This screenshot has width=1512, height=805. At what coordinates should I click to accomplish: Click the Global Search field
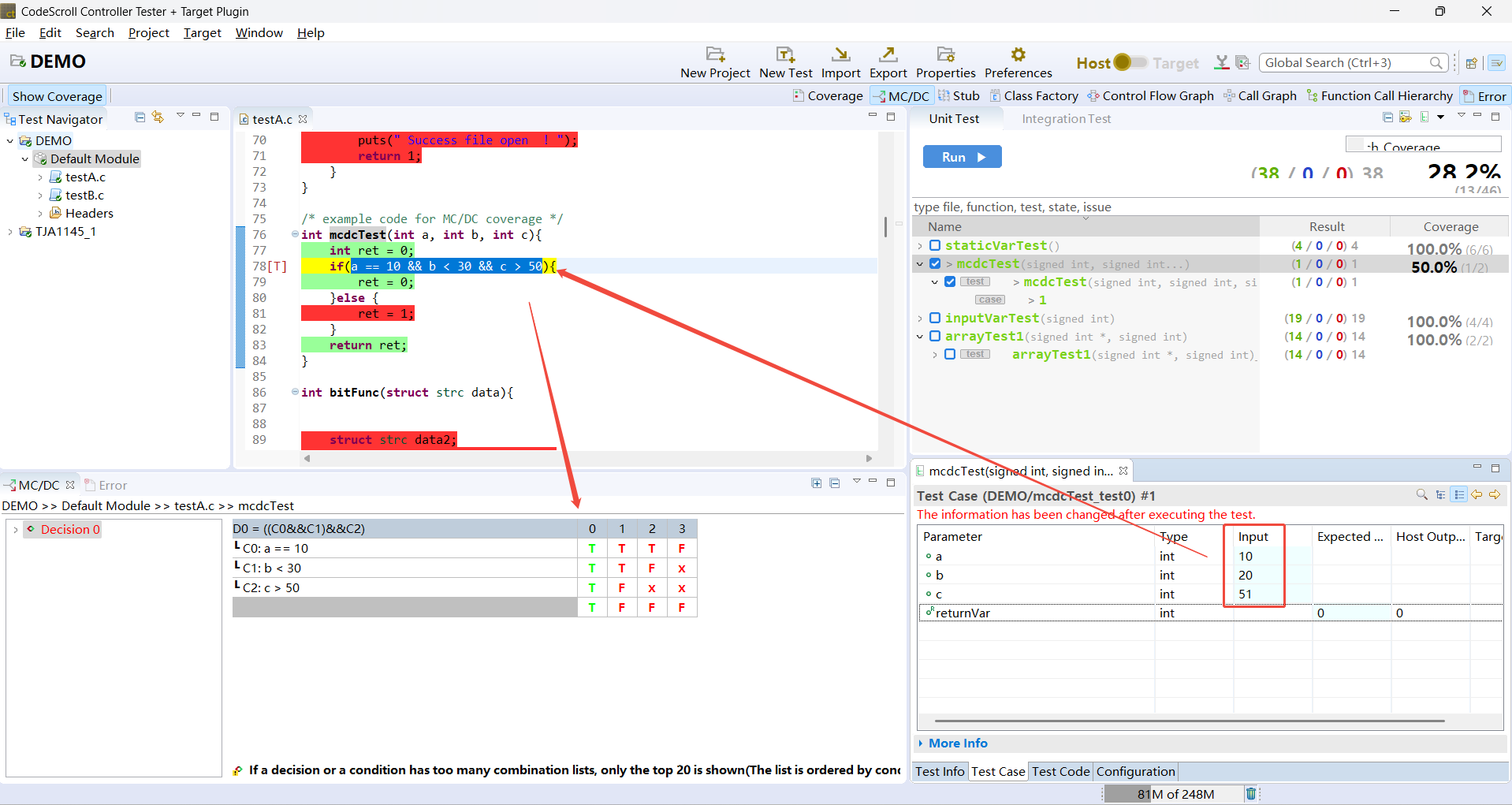(1353, 63)
